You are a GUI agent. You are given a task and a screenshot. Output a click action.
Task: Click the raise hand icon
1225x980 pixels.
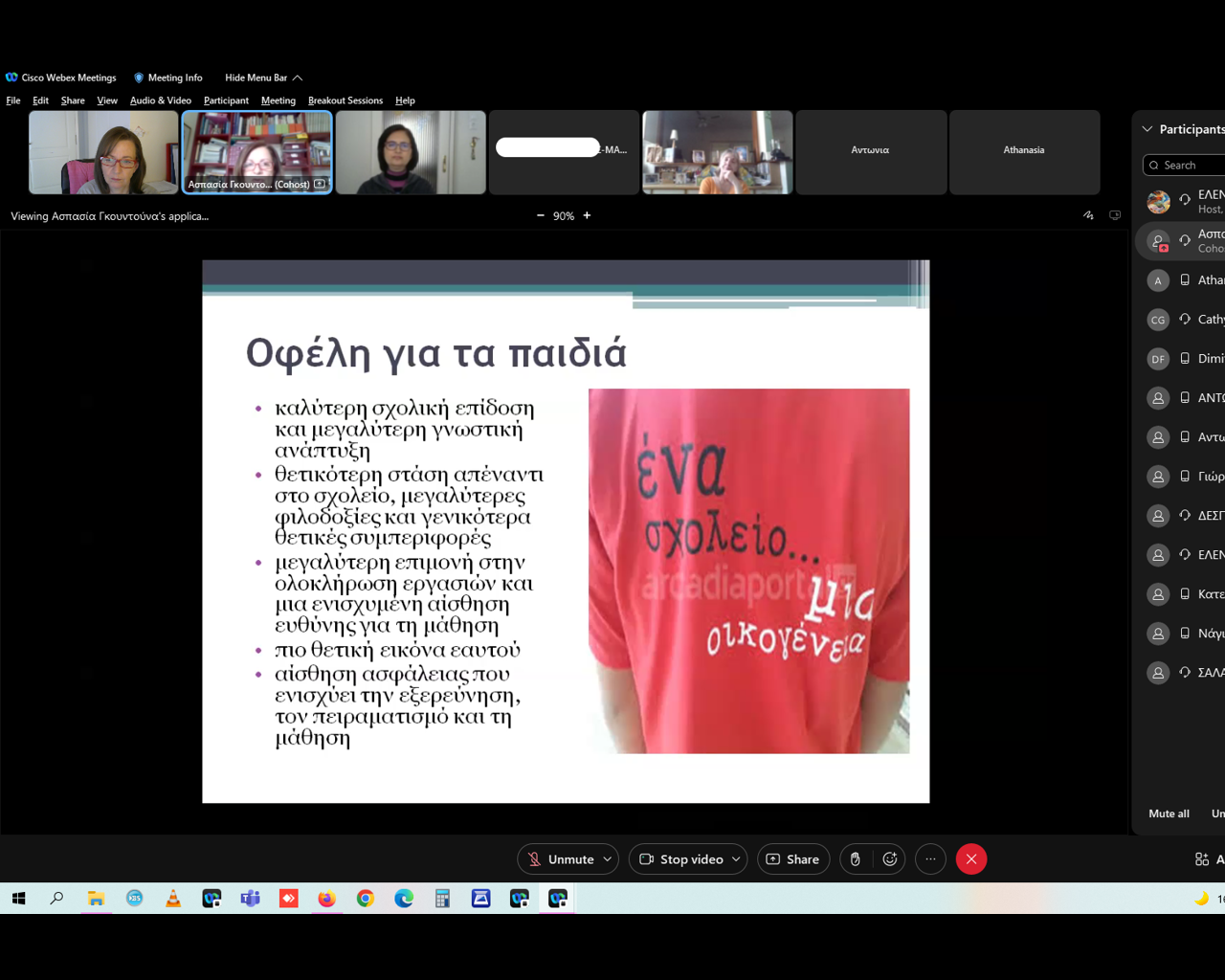click(856, 859)
